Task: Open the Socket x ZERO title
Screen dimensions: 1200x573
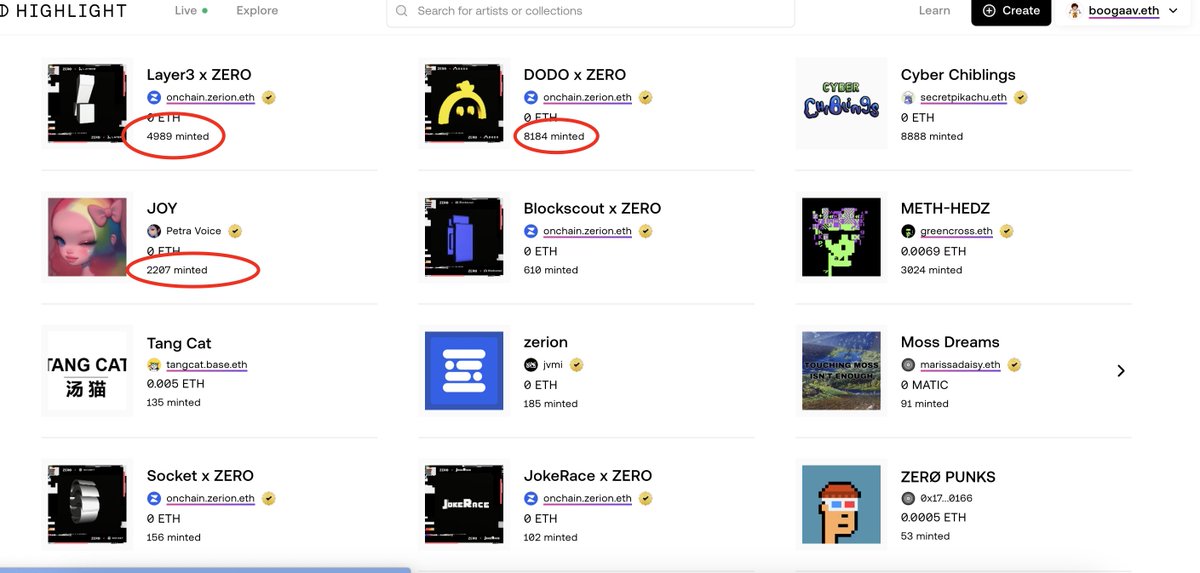Action: pos(200,476)
